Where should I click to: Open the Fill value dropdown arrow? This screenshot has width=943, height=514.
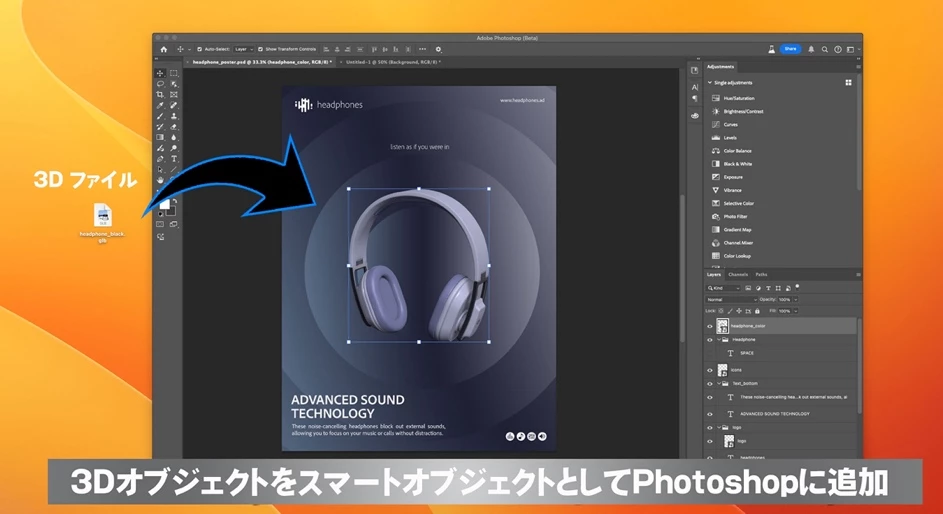tap(795, 311)
